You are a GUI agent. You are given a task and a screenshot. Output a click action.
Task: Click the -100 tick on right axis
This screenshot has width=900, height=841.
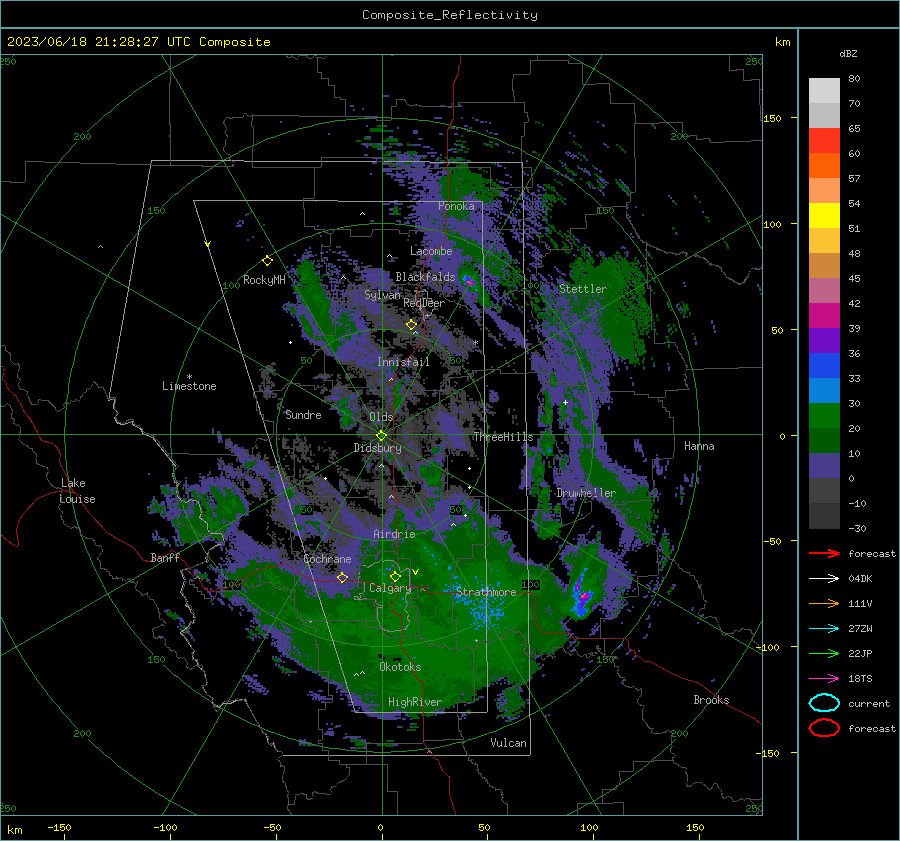pyautogui.click(x=768, y=647)
